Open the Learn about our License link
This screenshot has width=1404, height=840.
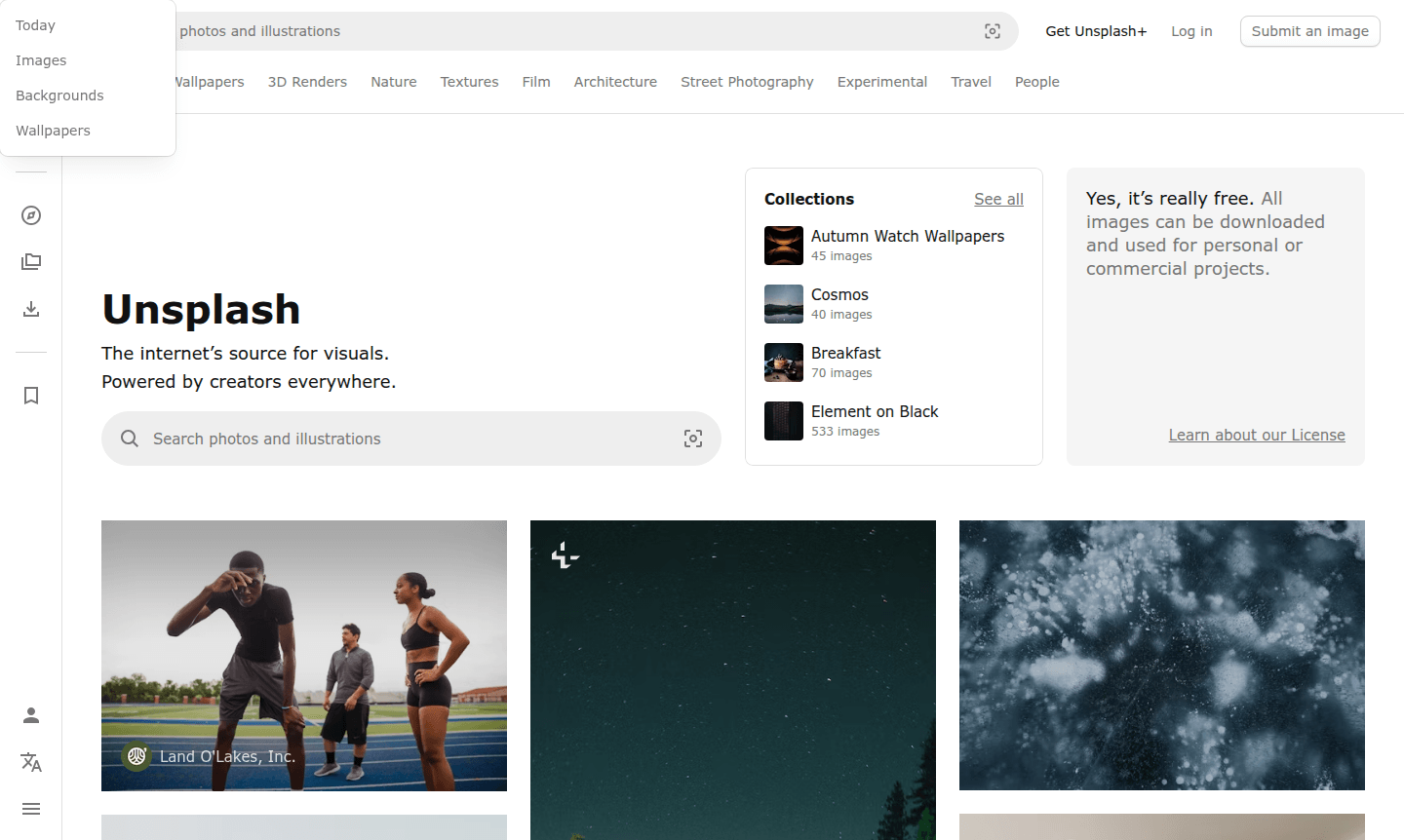pos(1257,435)
